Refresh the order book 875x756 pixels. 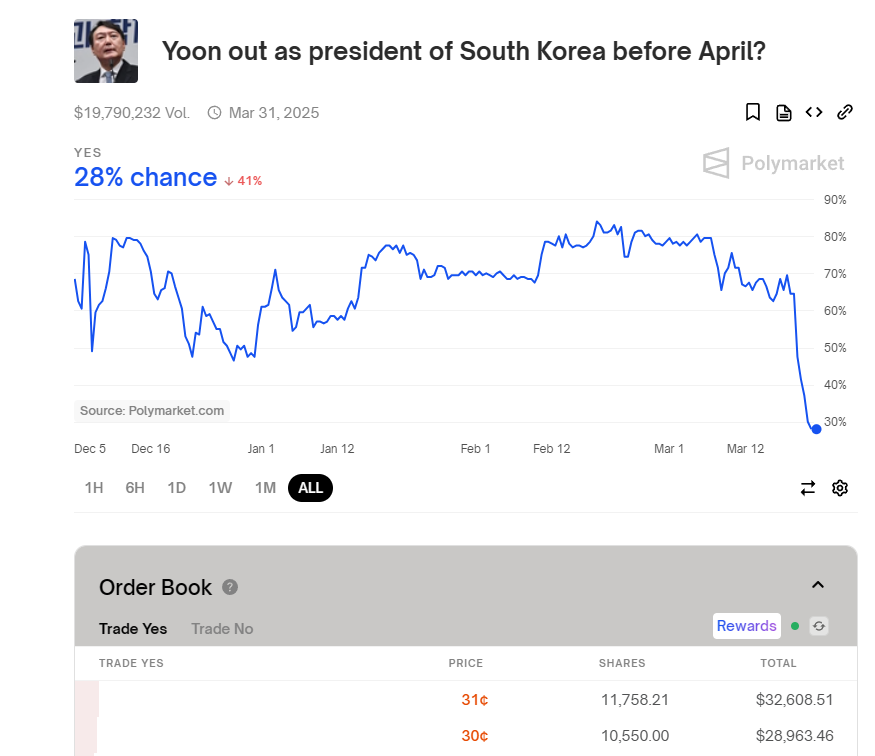(819, 626)
